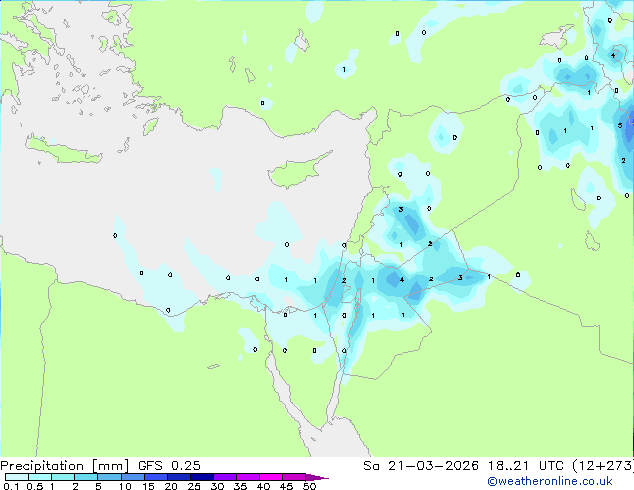This screenshot has height=490, width=634.
Task: Select the 5–10 mm legend swatch
Action: 109,477
